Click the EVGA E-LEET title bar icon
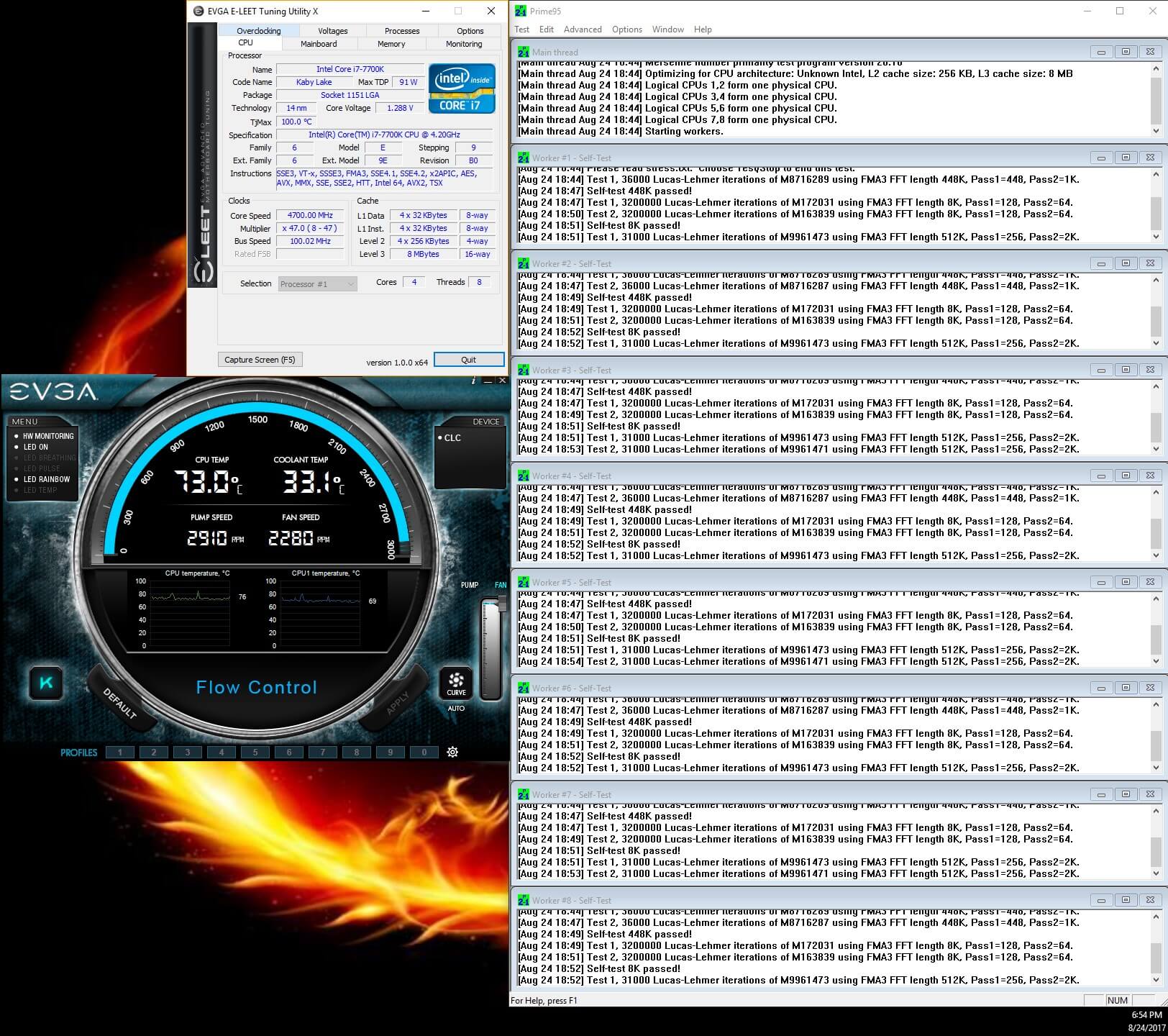 [x=199, y=11]
